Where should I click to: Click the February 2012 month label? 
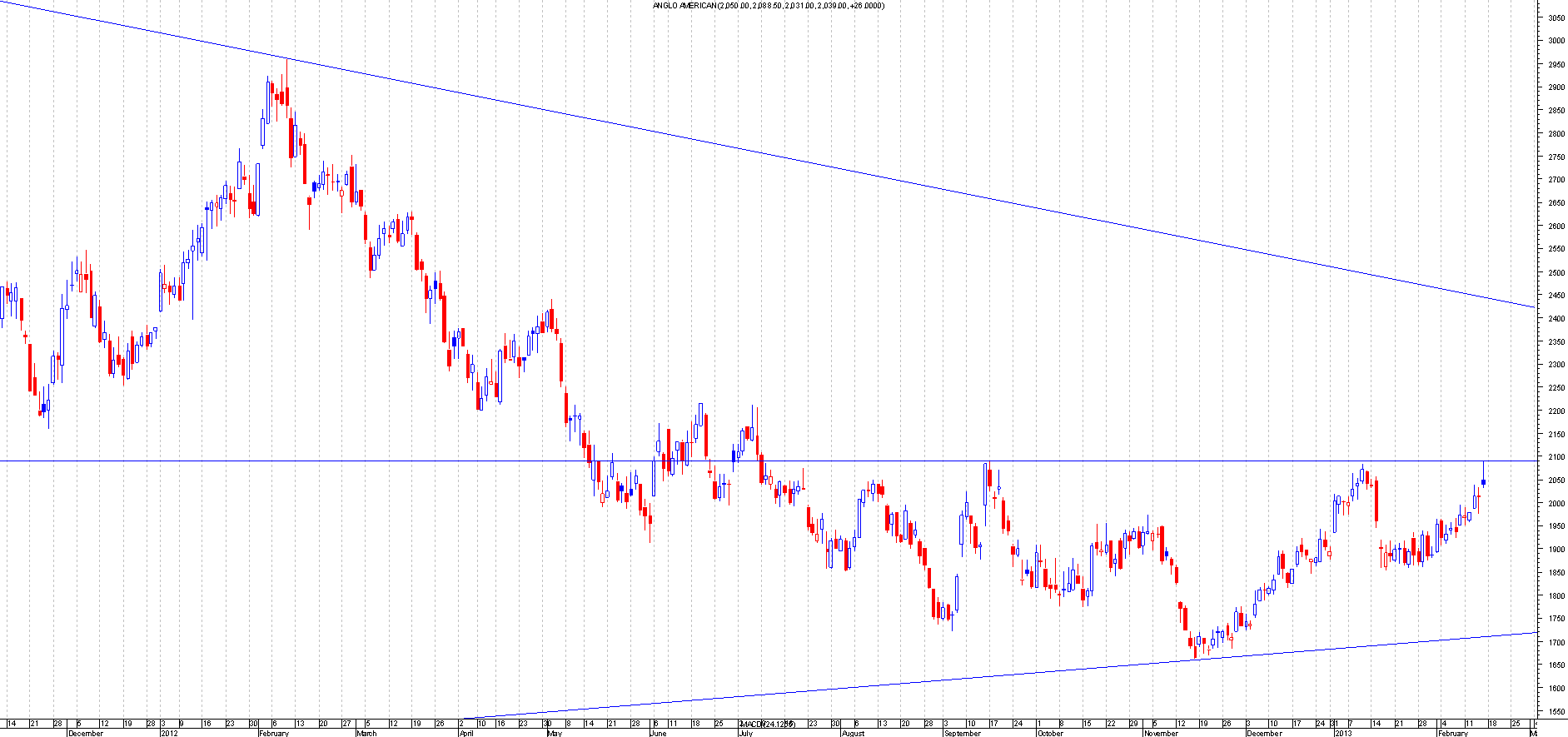[x=274, y=734]
